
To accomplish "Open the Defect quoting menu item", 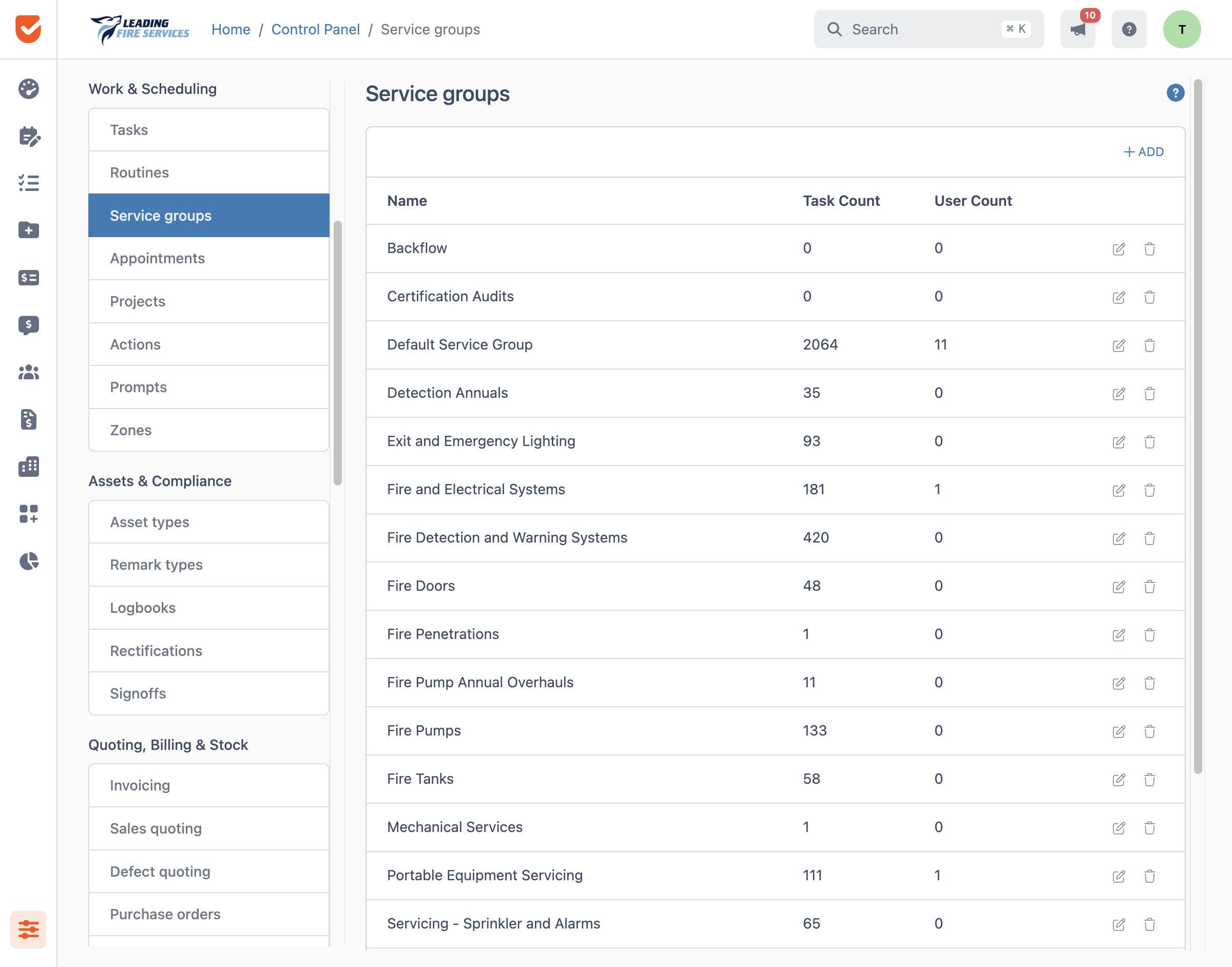I will [x=209, y=872].
